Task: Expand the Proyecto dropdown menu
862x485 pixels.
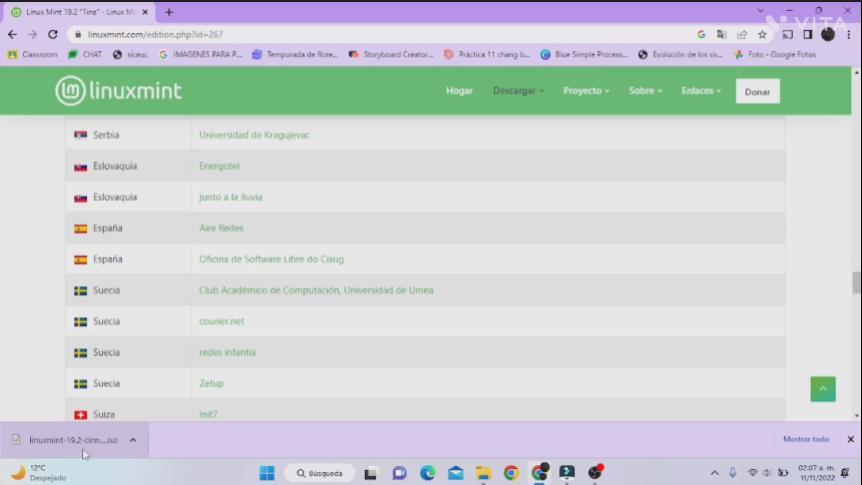Action: (x=586, y=91)
